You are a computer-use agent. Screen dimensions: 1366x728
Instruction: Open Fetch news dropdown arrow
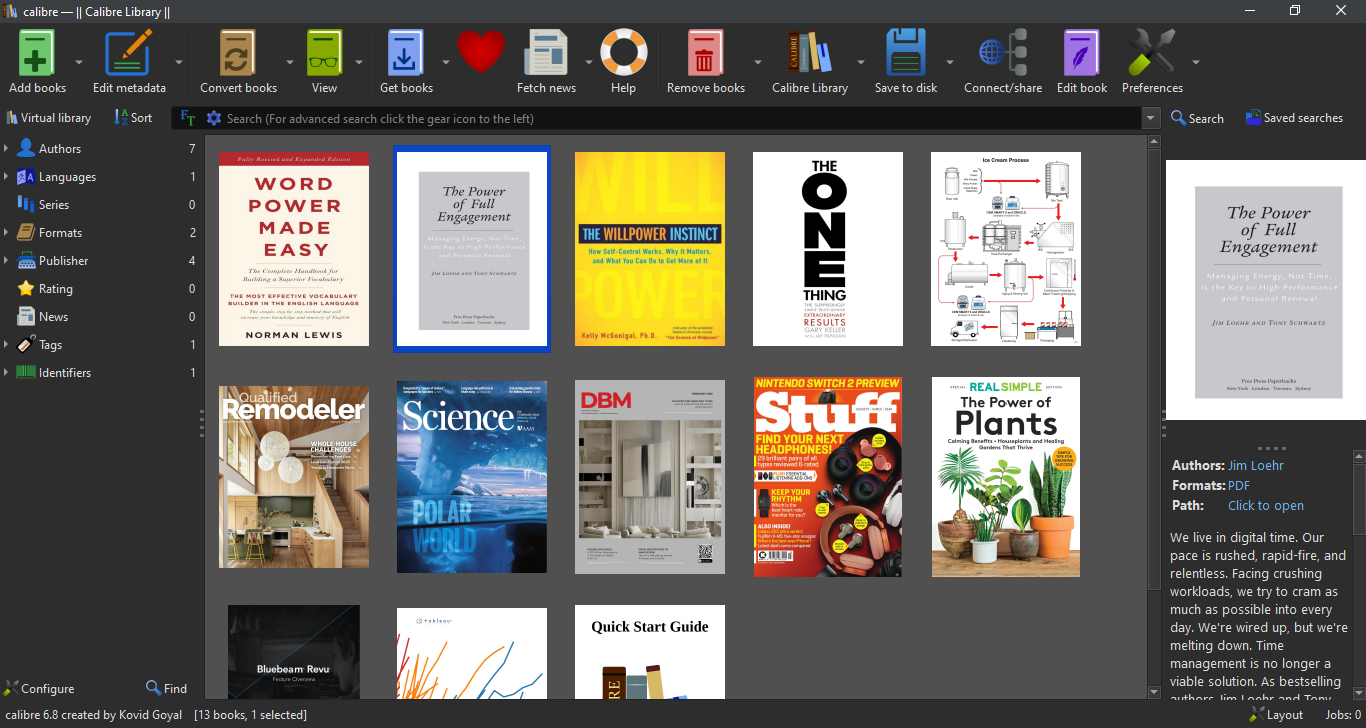[x=589, y=61]
